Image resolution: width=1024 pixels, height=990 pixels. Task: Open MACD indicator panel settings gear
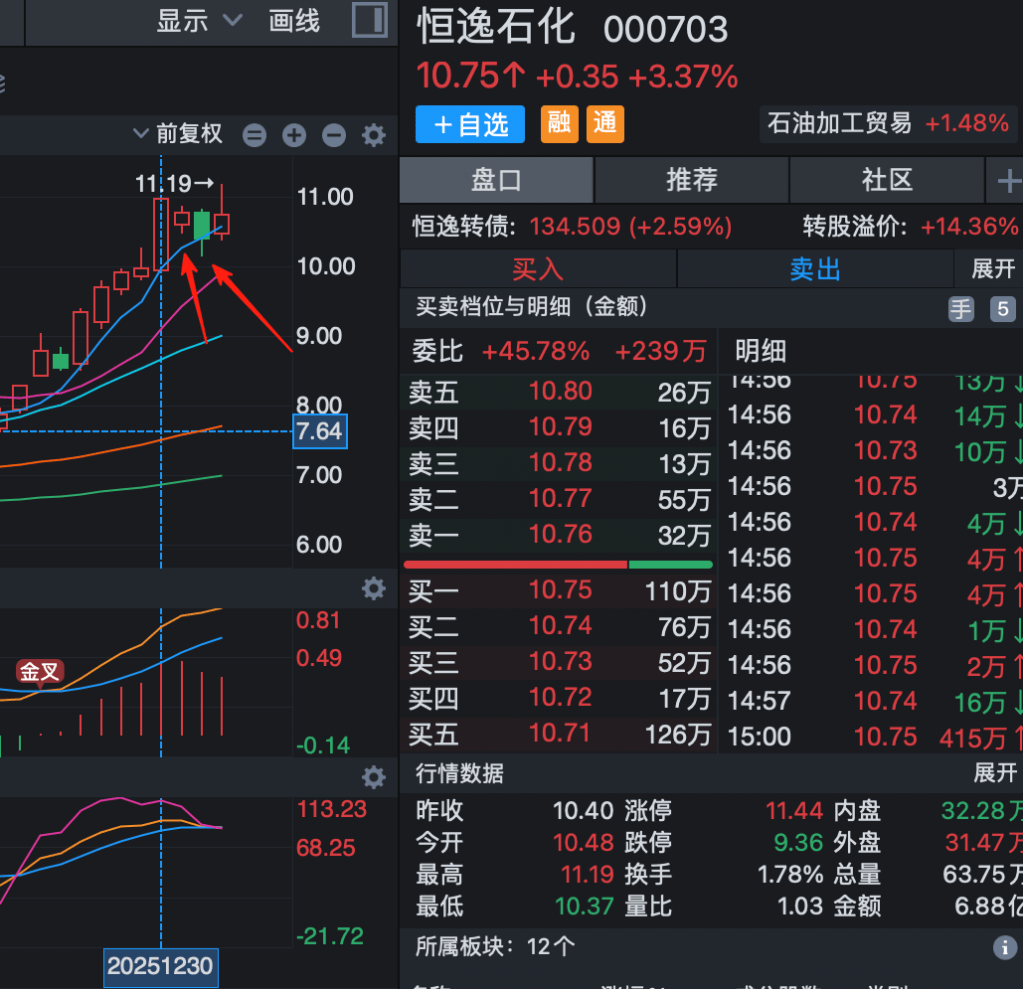tap(373, 588)
